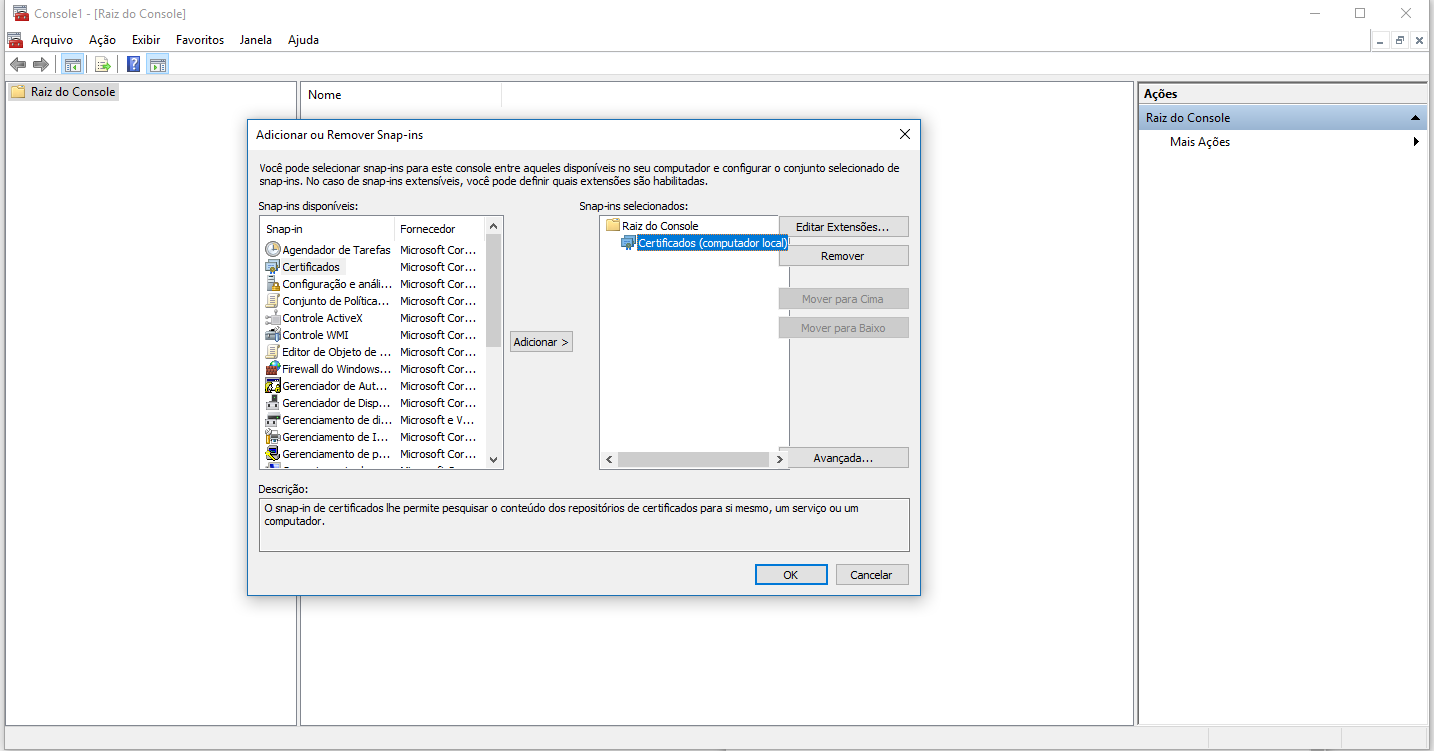
Task: Click the Forward arrow in MMC toolbar
Action: tap(41, 65)
